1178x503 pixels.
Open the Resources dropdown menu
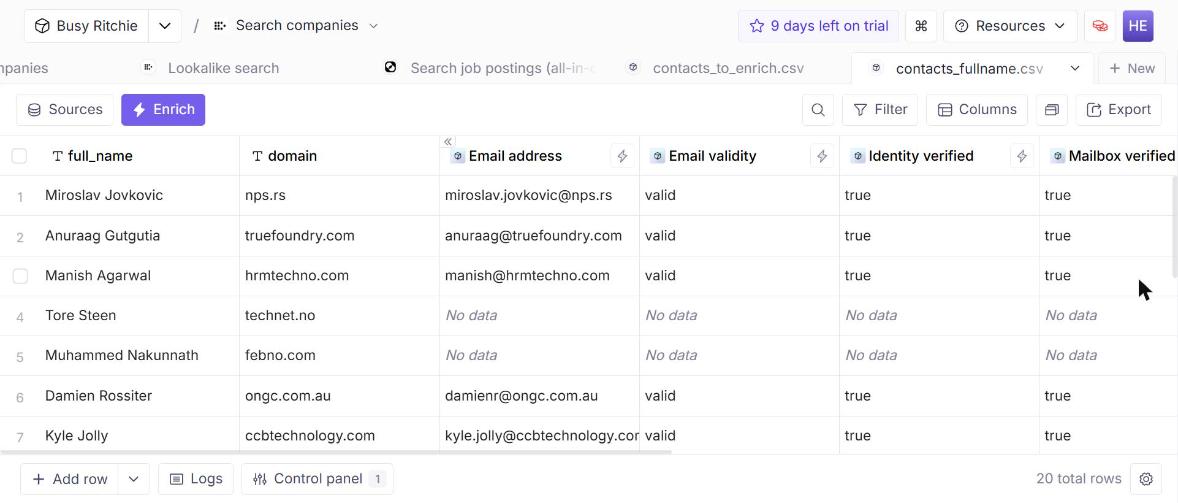coord(1010,26)
